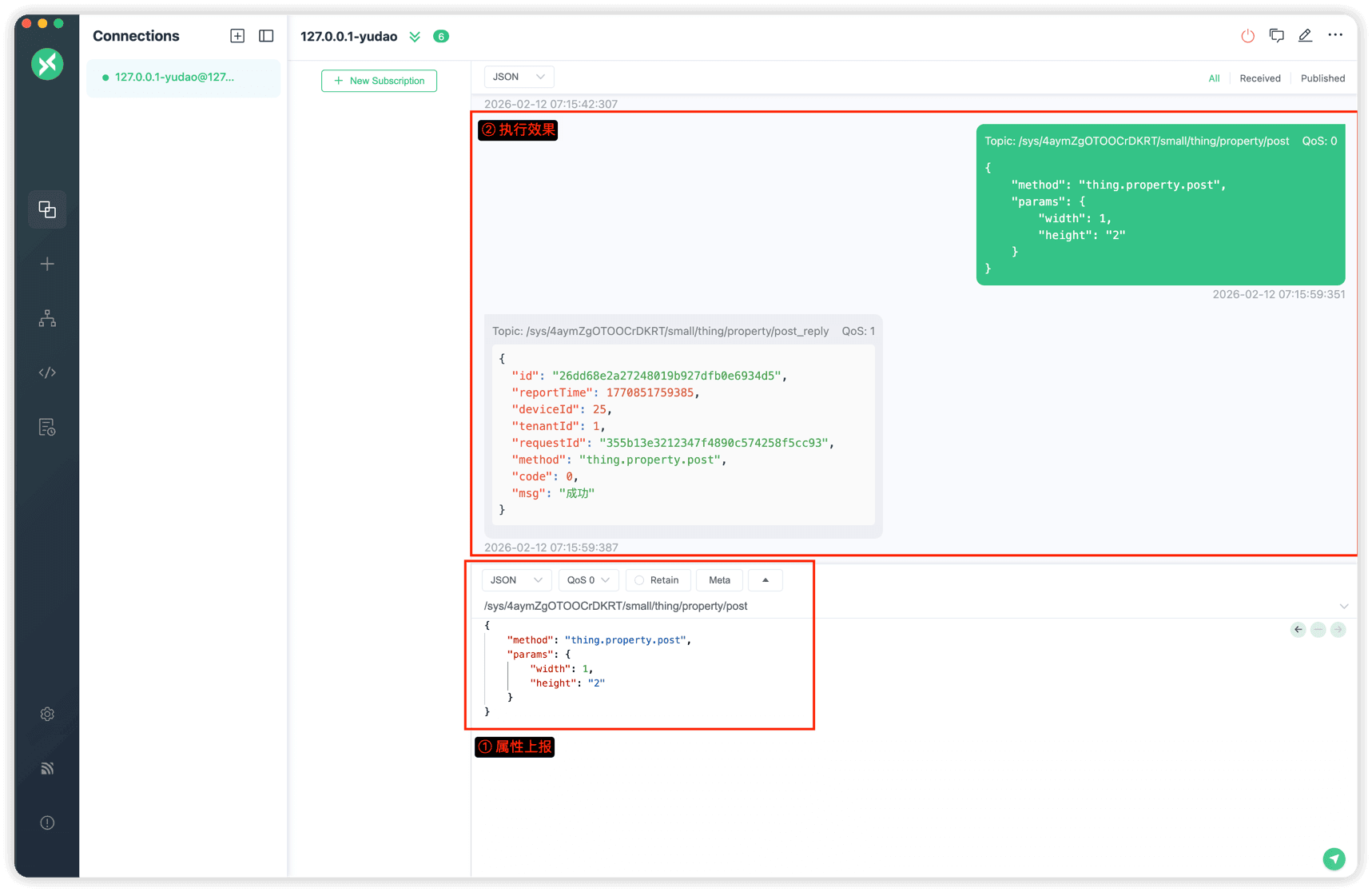This screenshot has width=1372, height=892.
Task: Open the script code icon in sidebar
Action: [x=47, y=372]
